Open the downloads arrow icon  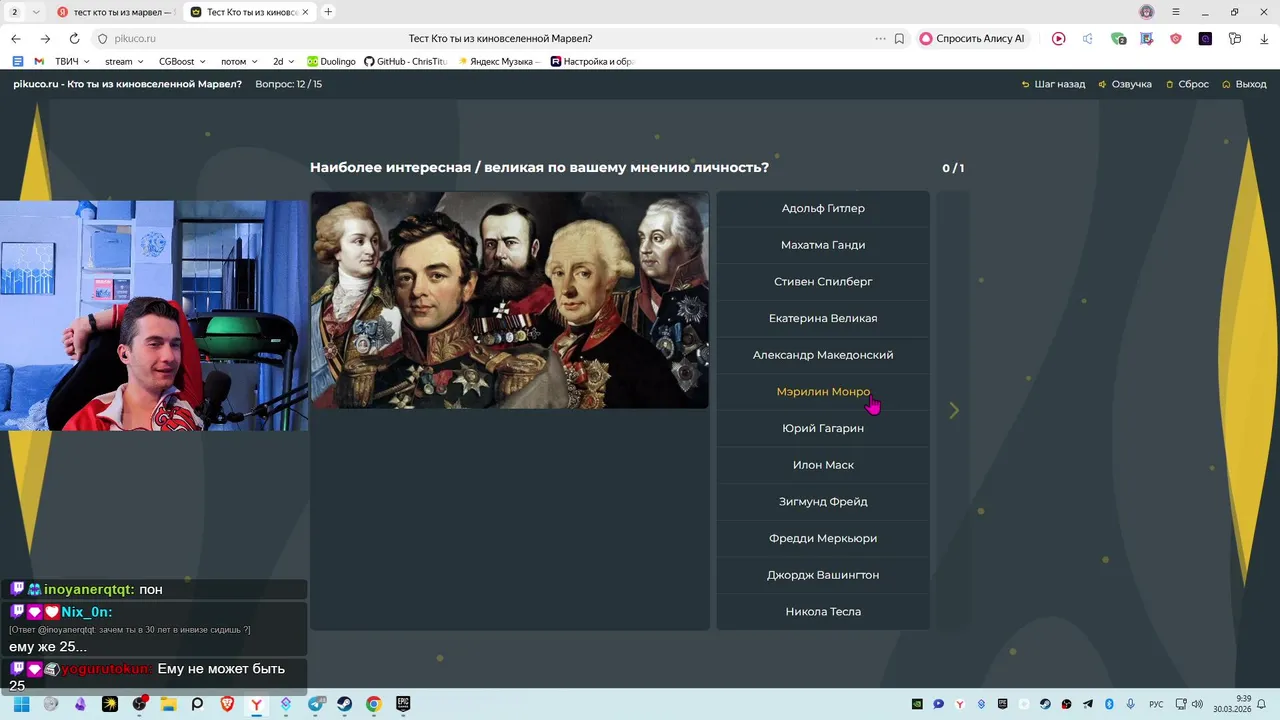[x=1264, y=39]
